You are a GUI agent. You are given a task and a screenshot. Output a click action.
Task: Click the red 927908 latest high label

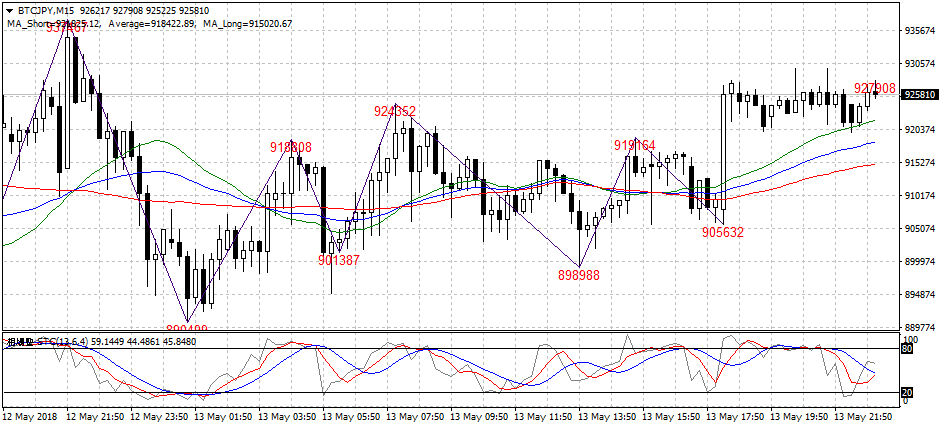[874, 89]
